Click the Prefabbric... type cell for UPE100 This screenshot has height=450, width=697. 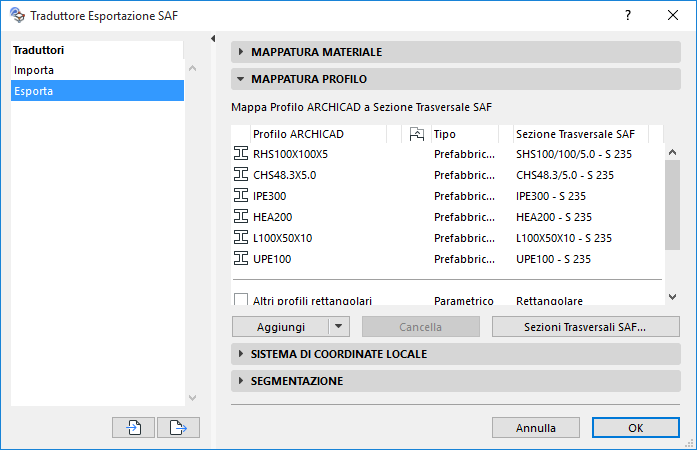[465, 259]
